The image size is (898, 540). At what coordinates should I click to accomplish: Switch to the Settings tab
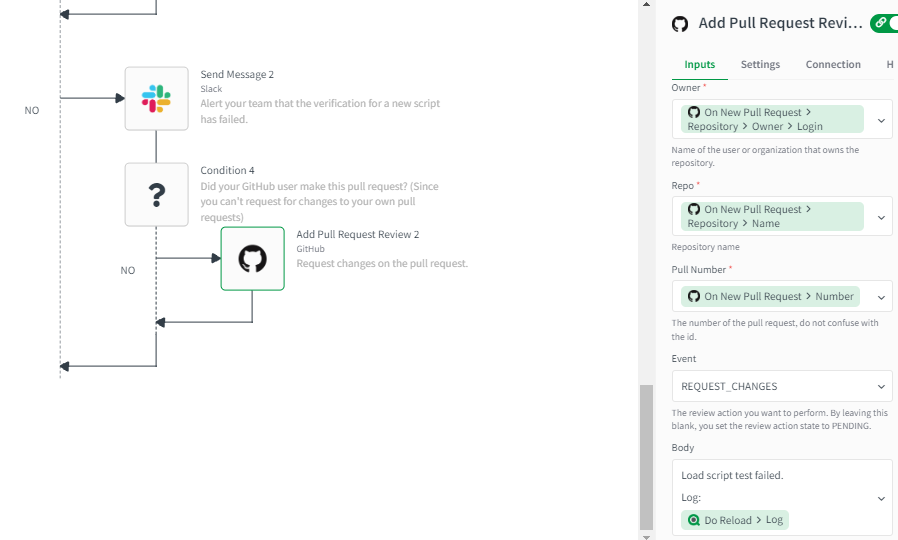click(x=760, y=64)
